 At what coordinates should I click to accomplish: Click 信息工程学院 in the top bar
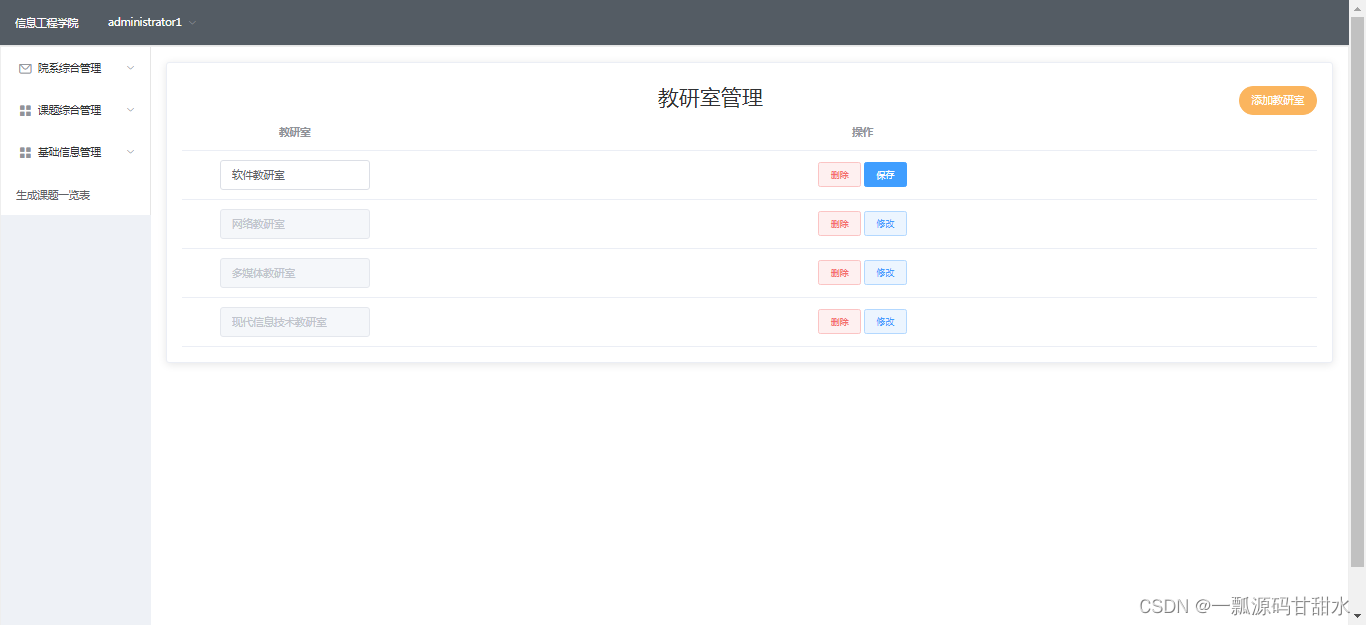tap(46, 22)
